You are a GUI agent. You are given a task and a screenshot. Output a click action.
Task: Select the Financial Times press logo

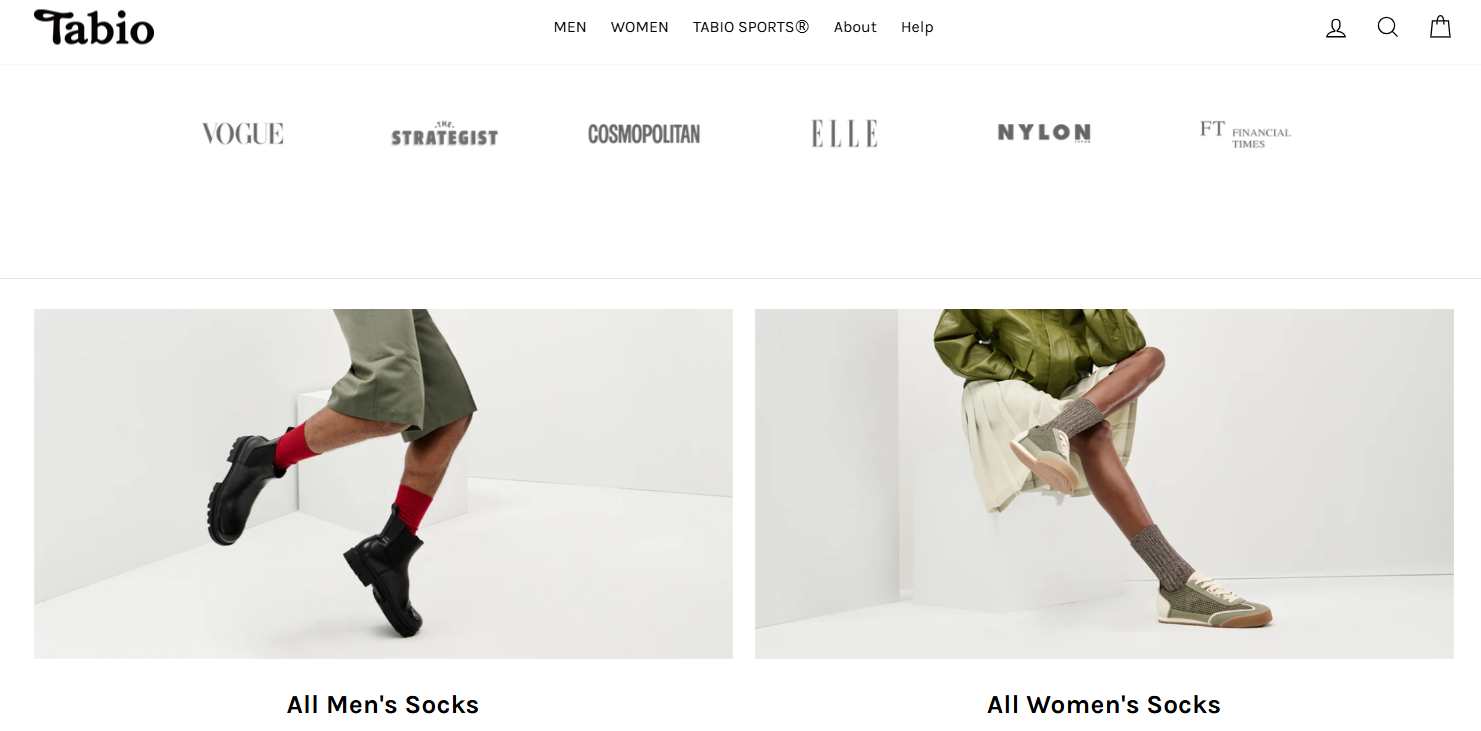(1245, 134)
